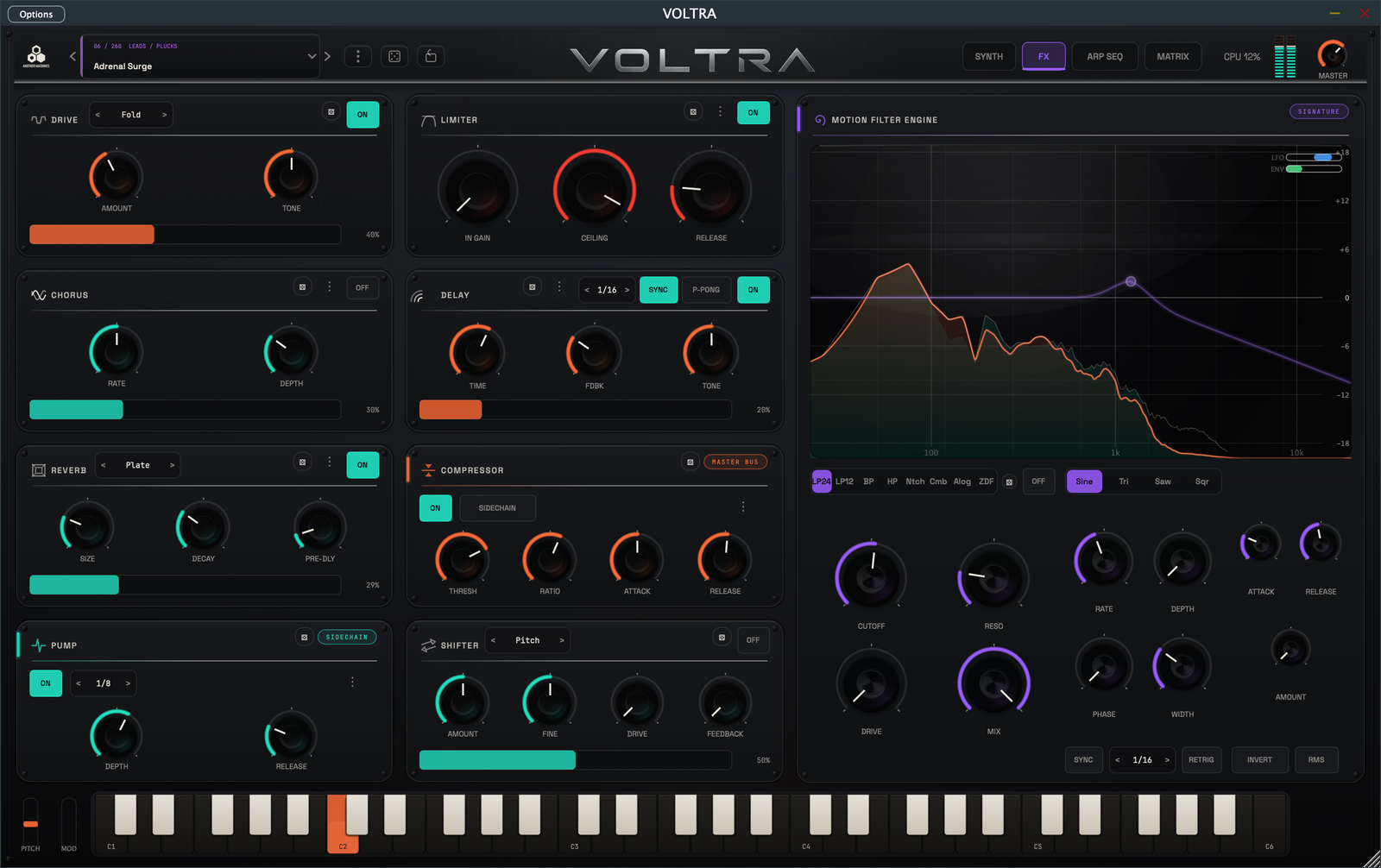Click the Delay module echo icon
This screenshot has height=868, width=1381.
[418, 296]
